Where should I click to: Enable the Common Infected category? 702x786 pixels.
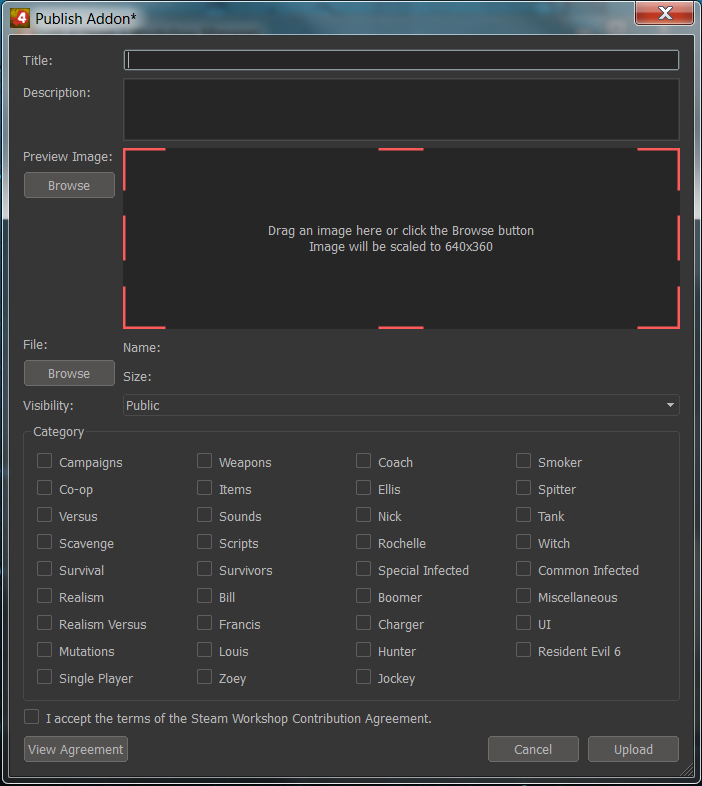click(523, 569)
